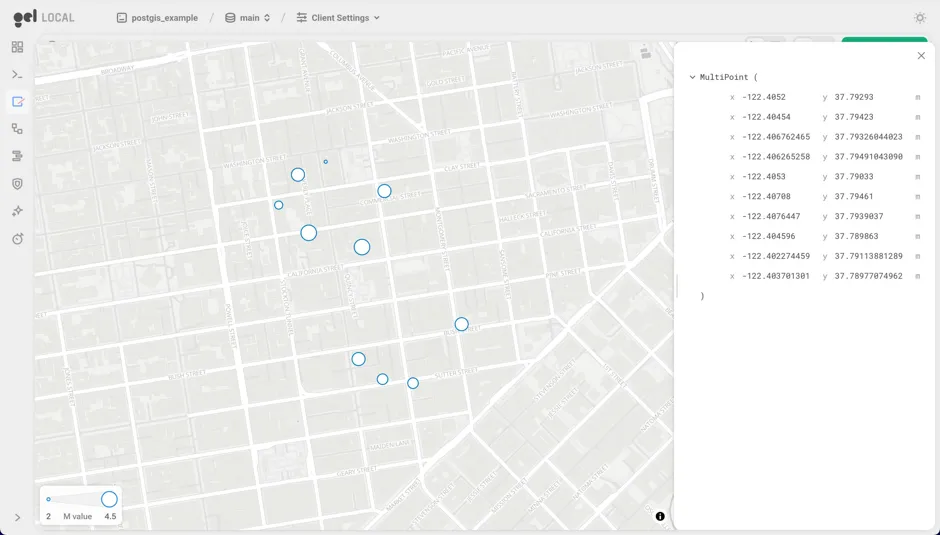
Task: Click the map point near Commercial Street
Action: click(384, 191)
